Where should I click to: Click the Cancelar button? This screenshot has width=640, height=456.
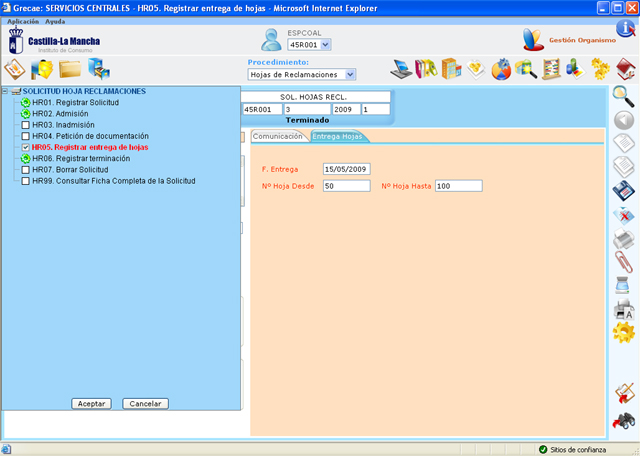(145, 404)
